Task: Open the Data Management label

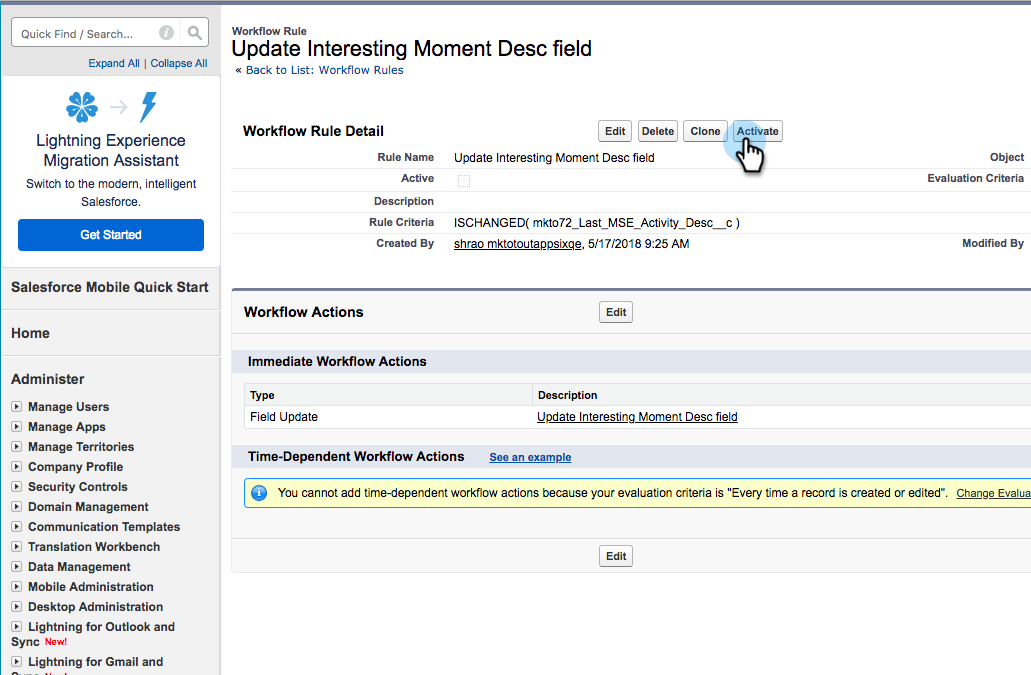Action: click(79, 567)
